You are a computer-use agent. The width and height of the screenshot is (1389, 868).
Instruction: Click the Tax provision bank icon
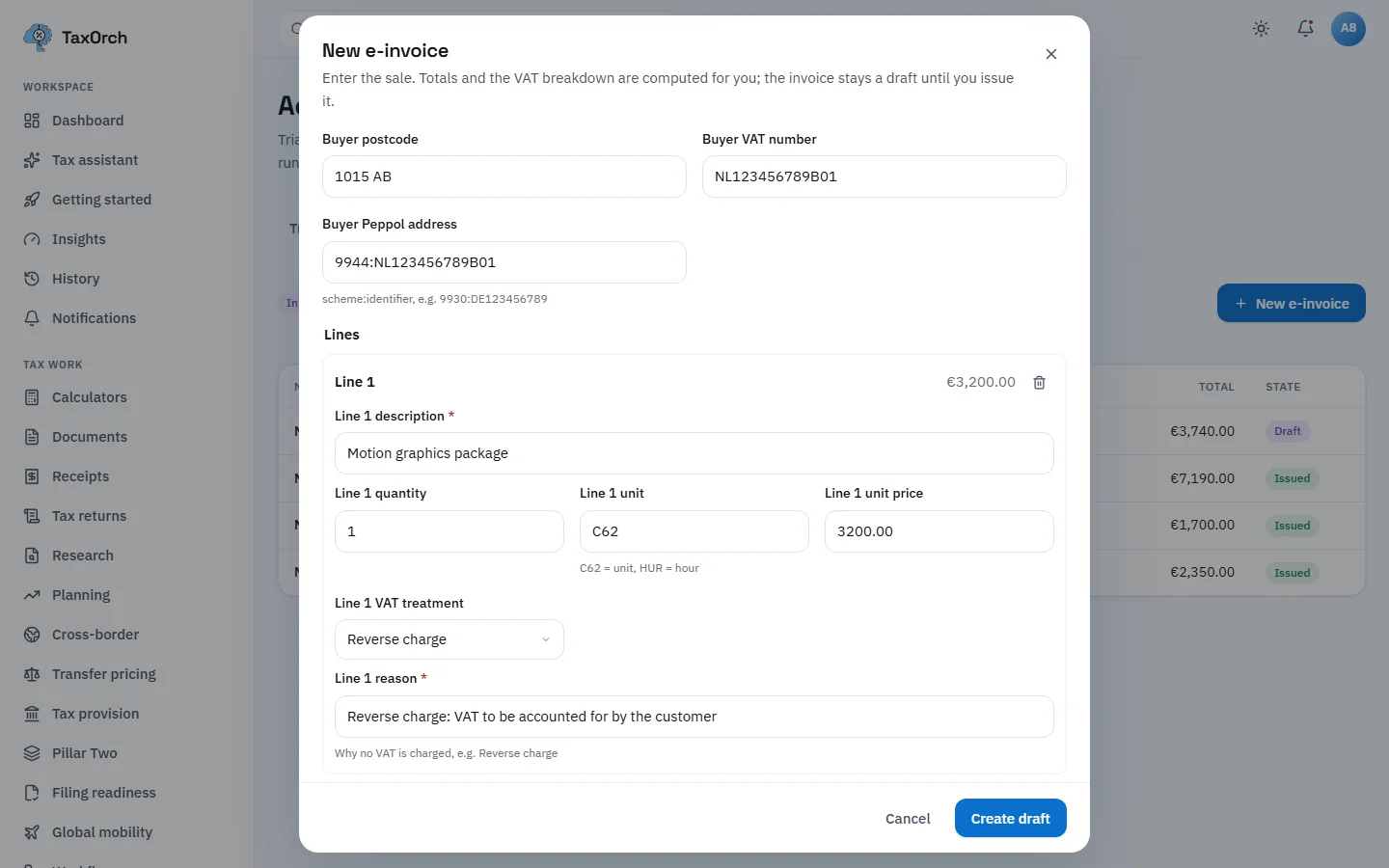[32, 714]
